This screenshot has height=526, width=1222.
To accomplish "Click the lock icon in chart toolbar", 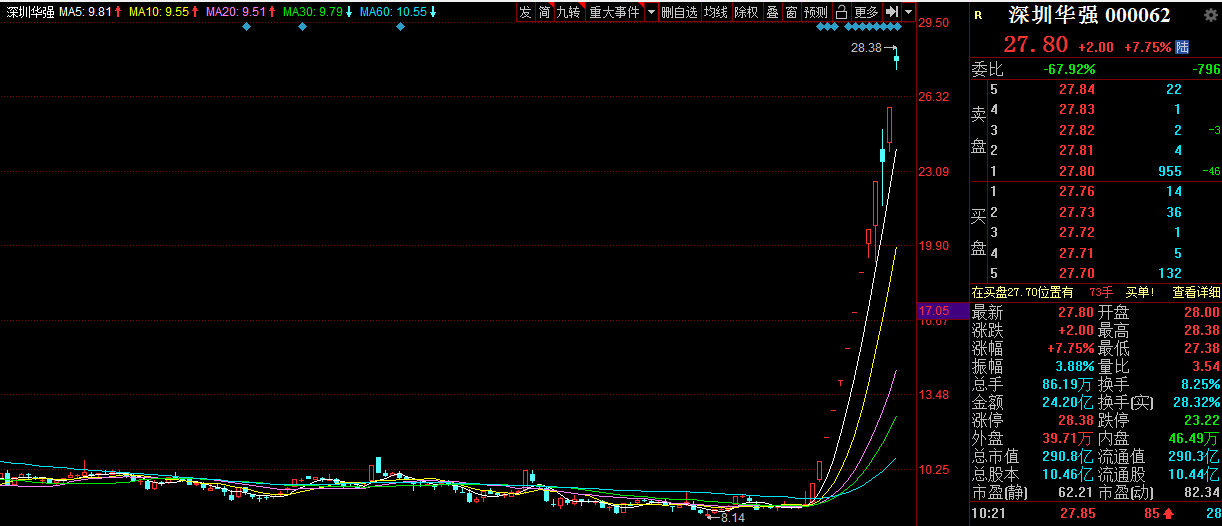I will tap(841, 12).
